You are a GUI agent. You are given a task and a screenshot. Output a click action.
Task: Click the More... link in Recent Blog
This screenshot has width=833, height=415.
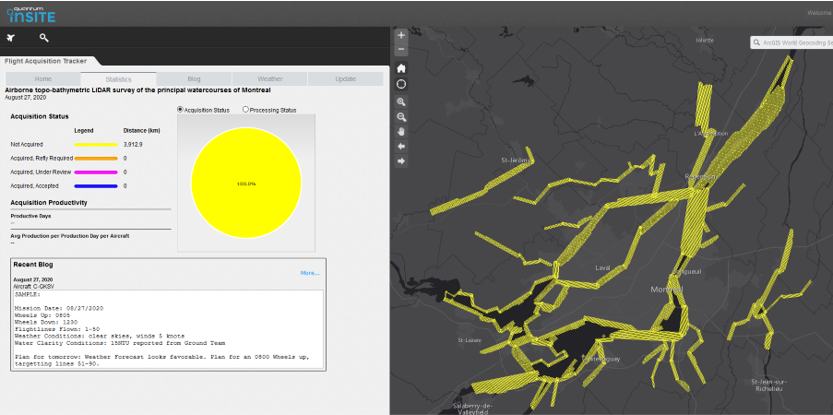coord(310,272)
